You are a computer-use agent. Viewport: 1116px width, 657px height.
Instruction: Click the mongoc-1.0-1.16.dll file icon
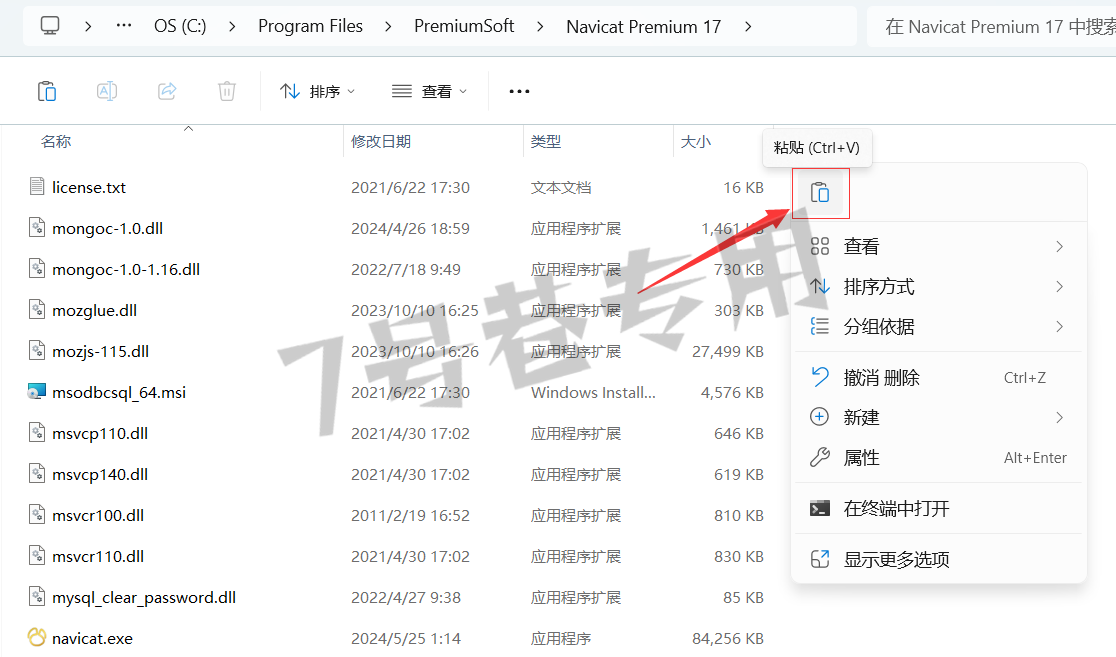pos(37,269)
